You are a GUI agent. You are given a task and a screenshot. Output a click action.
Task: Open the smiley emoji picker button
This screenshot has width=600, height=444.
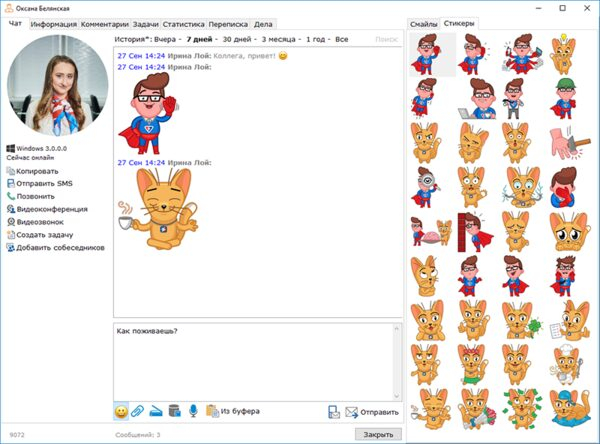tap(121, 411)
